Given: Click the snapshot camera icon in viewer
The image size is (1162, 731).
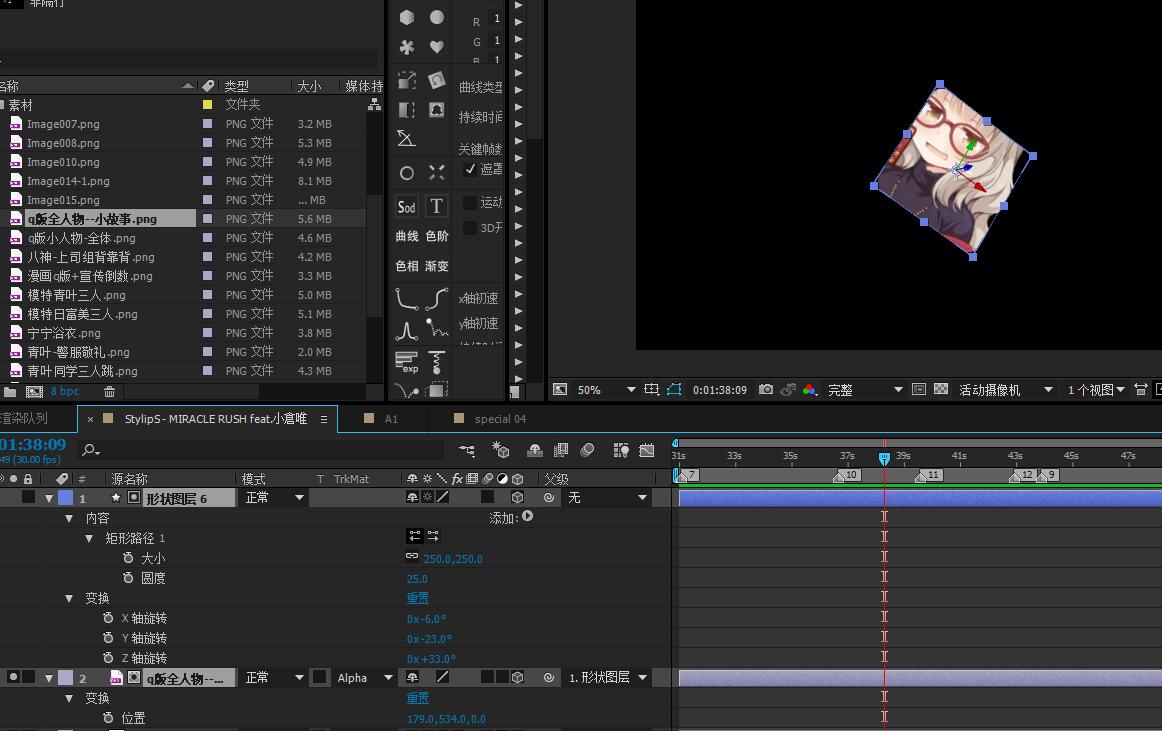Looking at the screenshot, I should pyautogui.click(x=766, y=390).
